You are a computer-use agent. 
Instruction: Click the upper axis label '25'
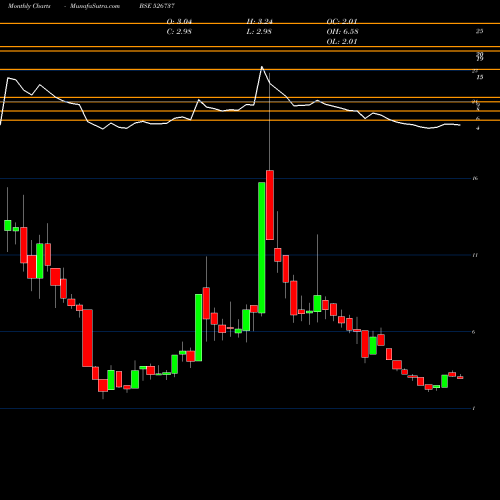(x=479, y=31)
